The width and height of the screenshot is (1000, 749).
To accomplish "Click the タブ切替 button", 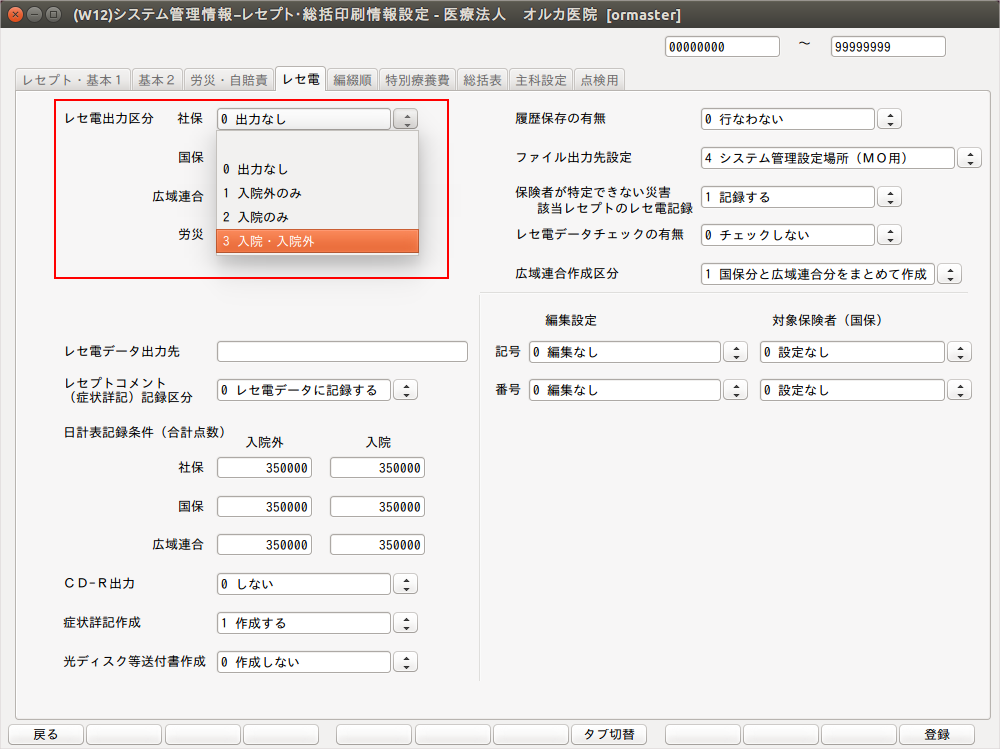I will tap(609, 734).
